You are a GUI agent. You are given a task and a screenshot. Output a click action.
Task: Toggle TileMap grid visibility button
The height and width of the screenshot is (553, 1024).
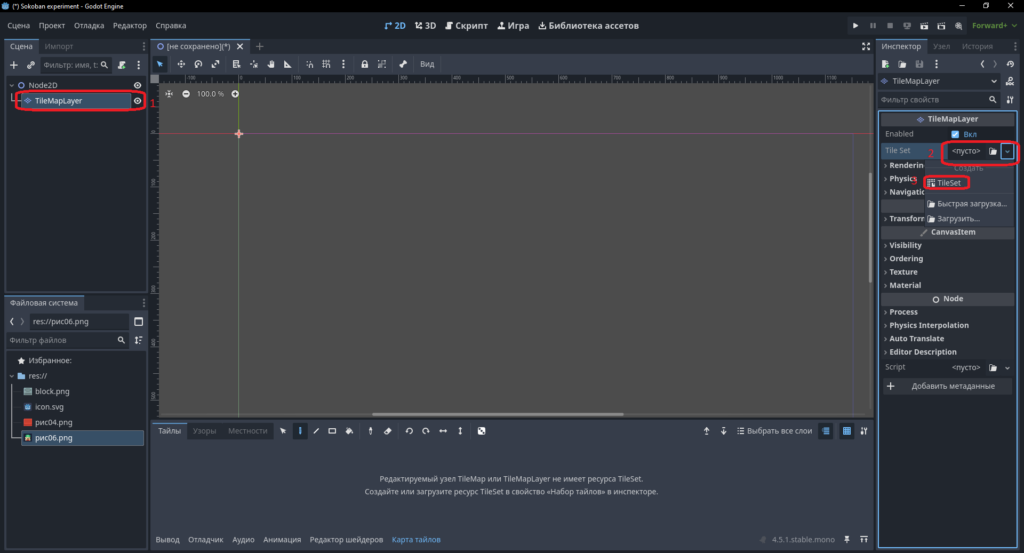point(847,431)
